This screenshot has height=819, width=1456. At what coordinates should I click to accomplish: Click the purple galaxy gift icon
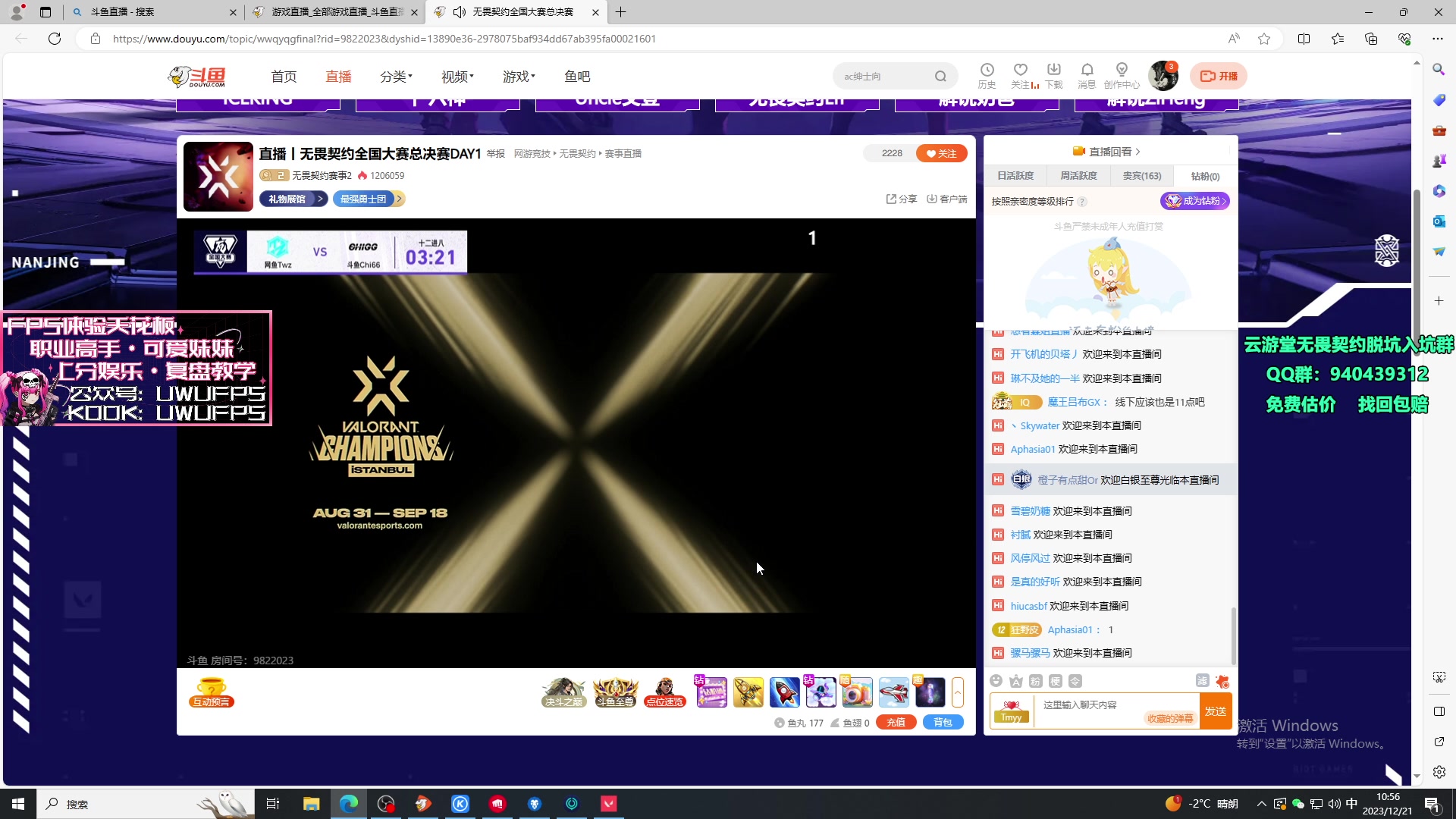(930, 692)
